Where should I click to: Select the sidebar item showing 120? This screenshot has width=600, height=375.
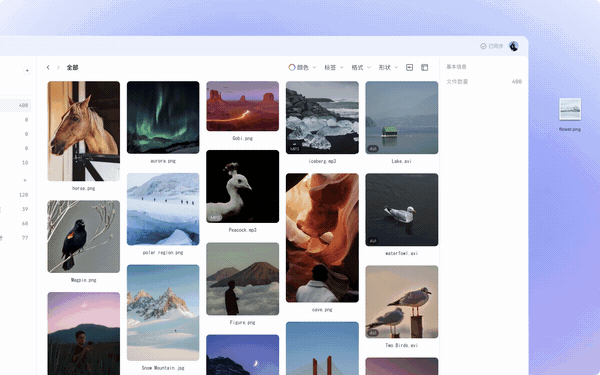click(15, 195)
